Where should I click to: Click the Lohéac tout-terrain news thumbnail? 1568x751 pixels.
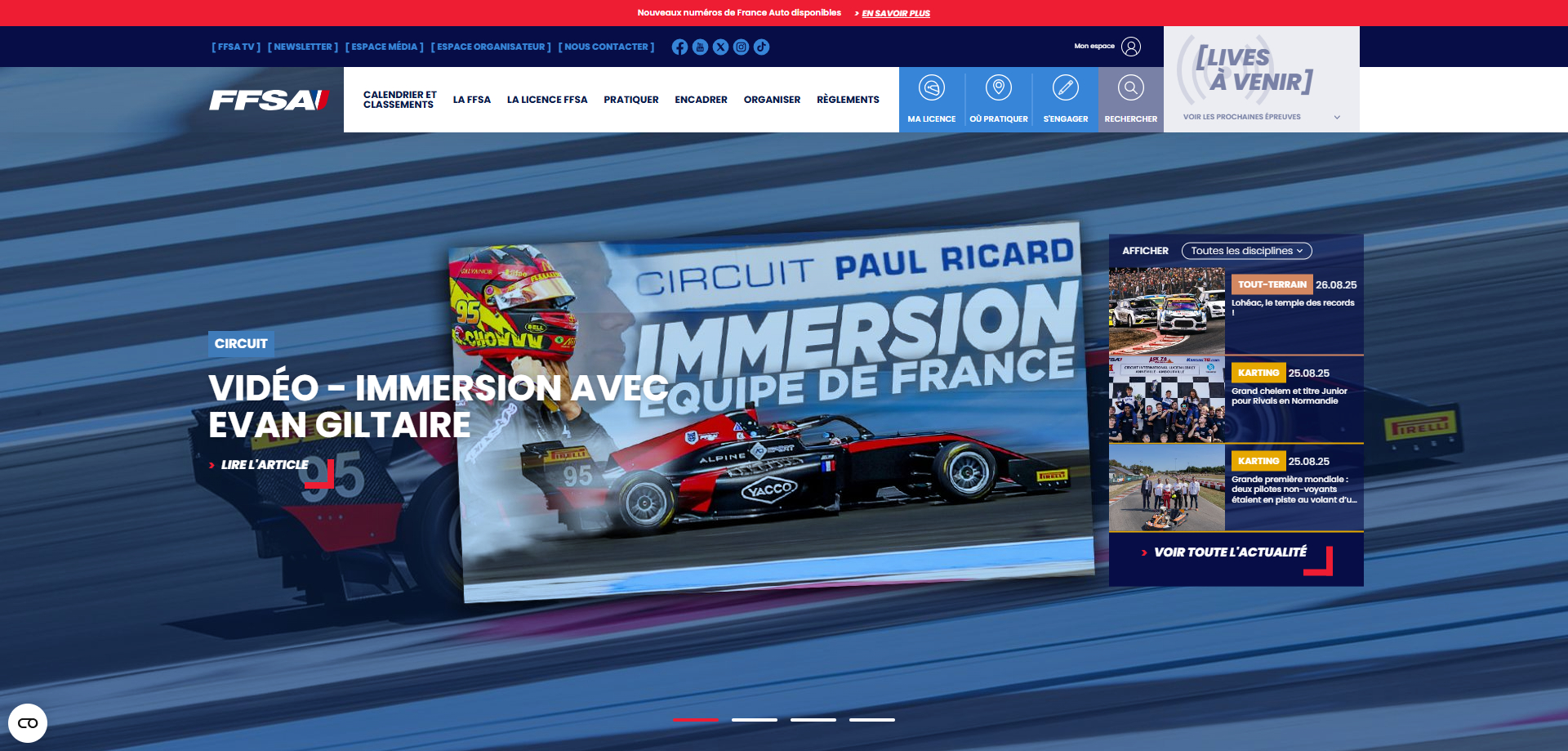coord(1166,311)
